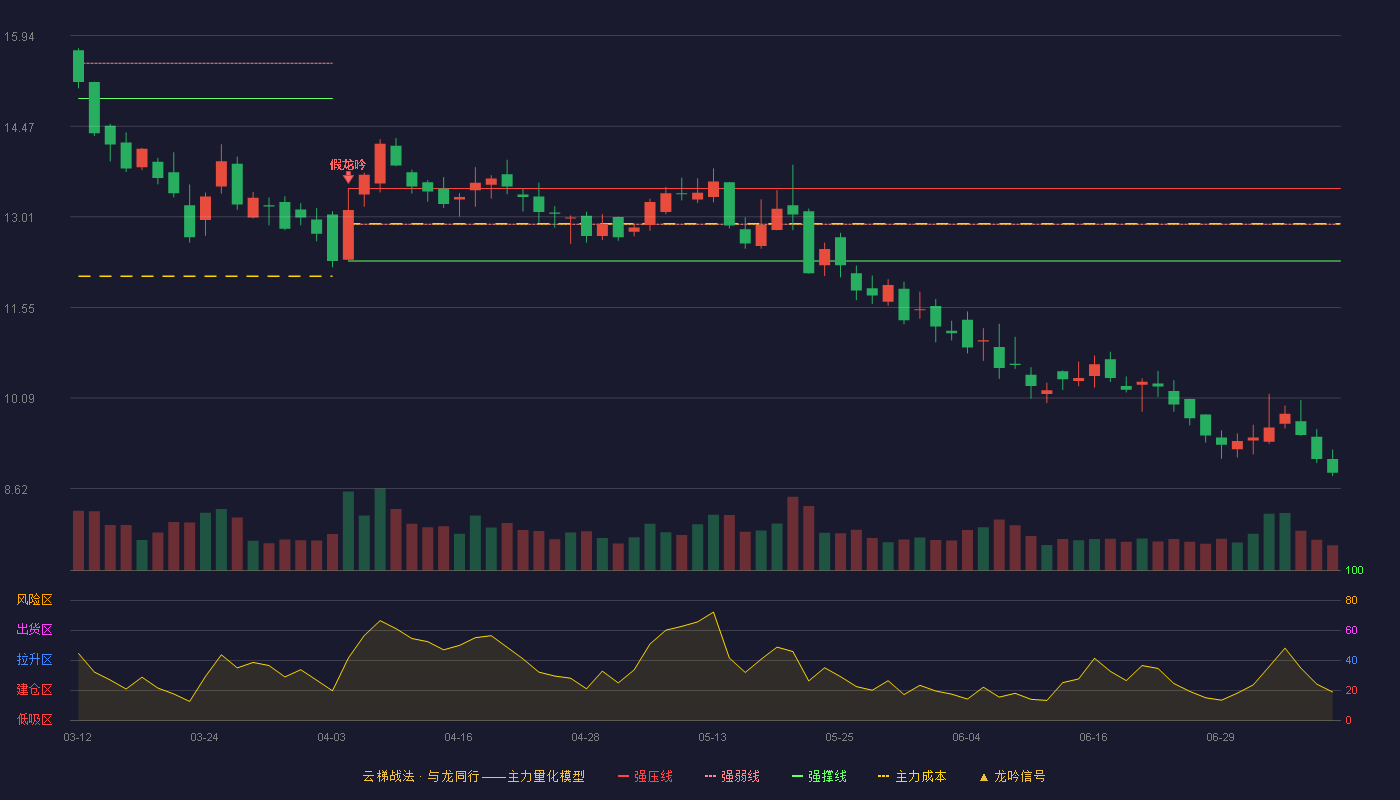The width and height of the screenshot is (1400, 800).
Task: Select the 建仓区 zone label
Action: [34, 690]
